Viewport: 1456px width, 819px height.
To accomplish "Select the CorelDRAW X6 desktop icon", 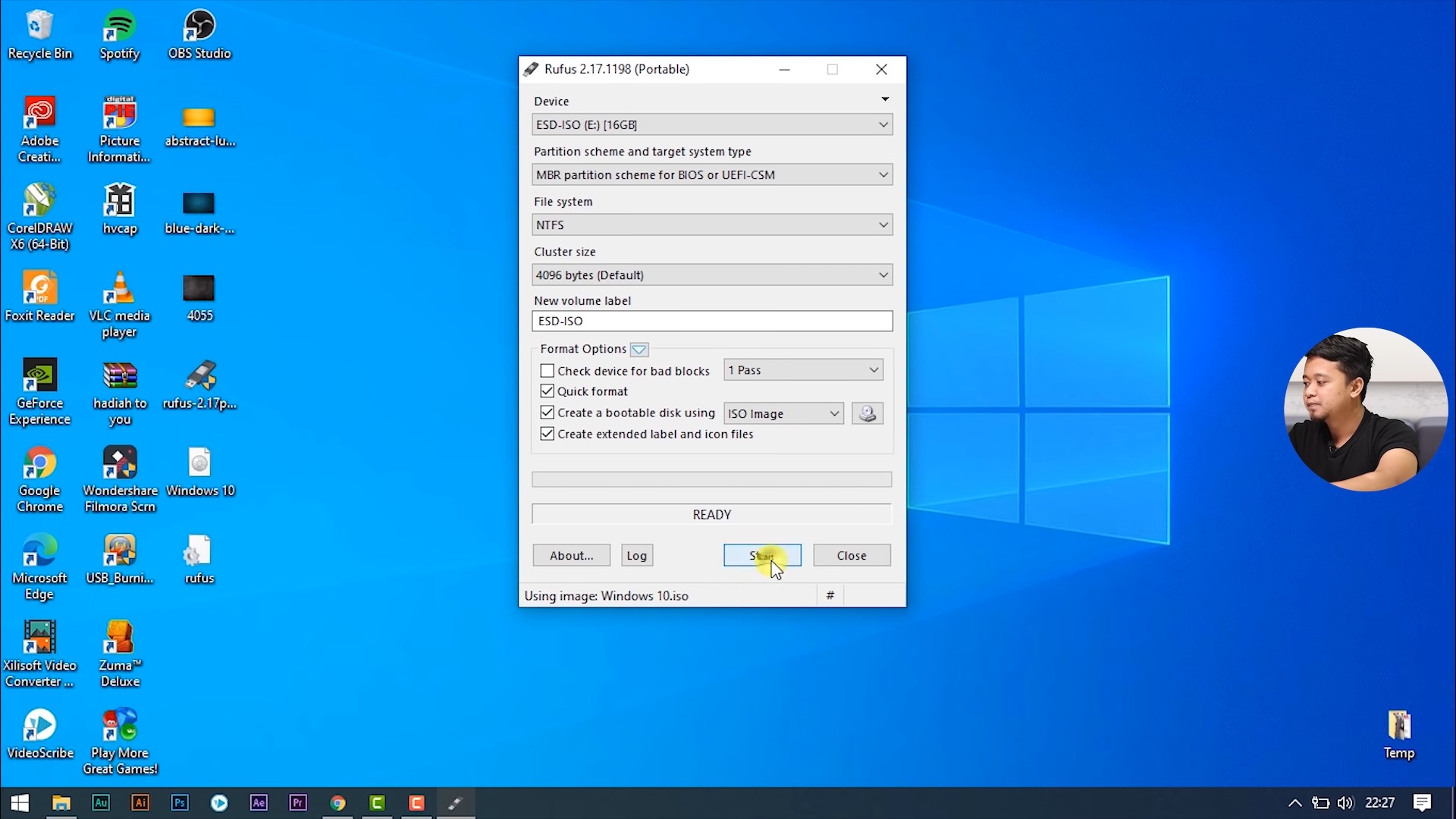I will [x=39, y=217].
